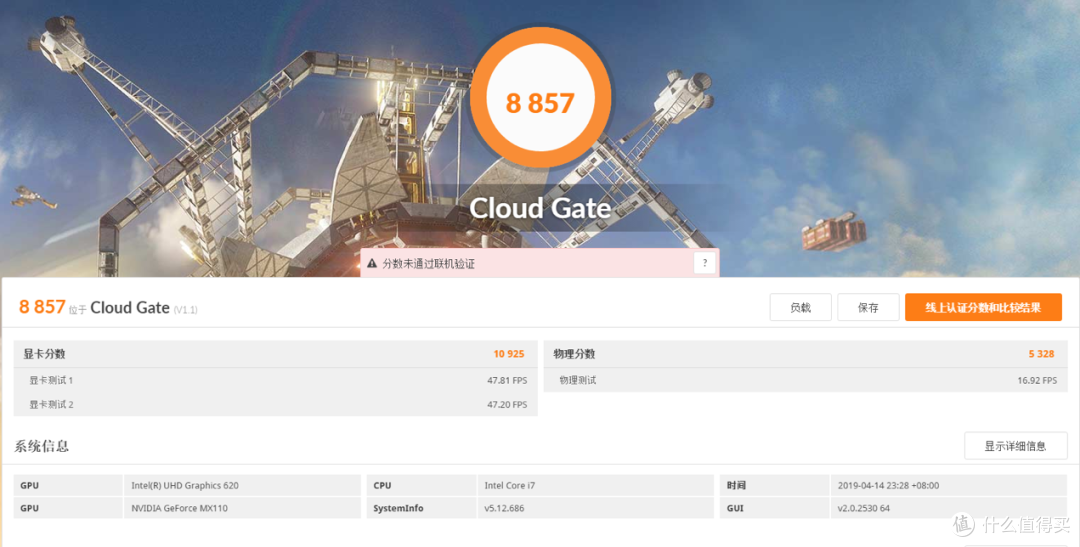Click the 负载 load button
This screenshot has width=1080, height=547.
(x=800, y=307)
